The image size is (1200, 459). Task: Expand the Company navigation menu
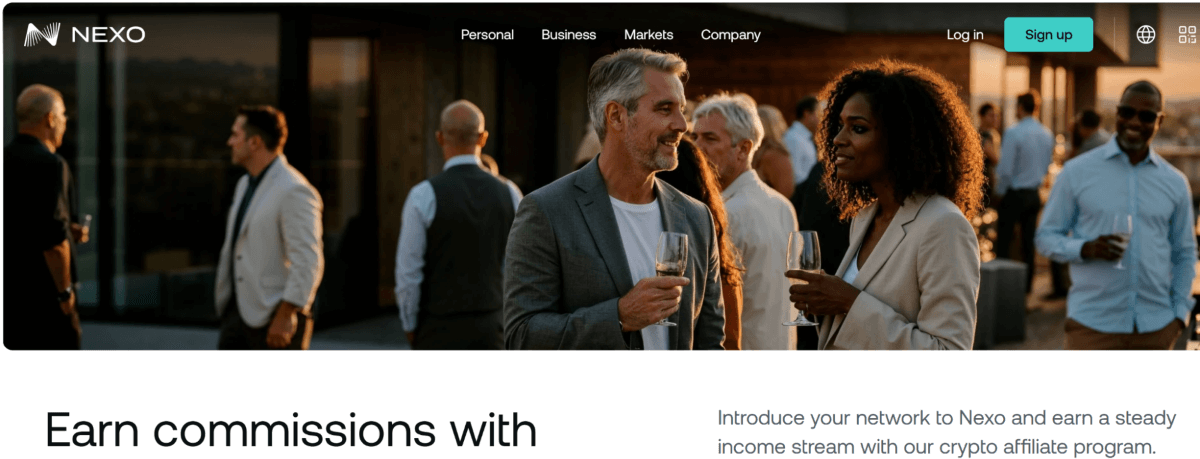click(x=730, y=35)
